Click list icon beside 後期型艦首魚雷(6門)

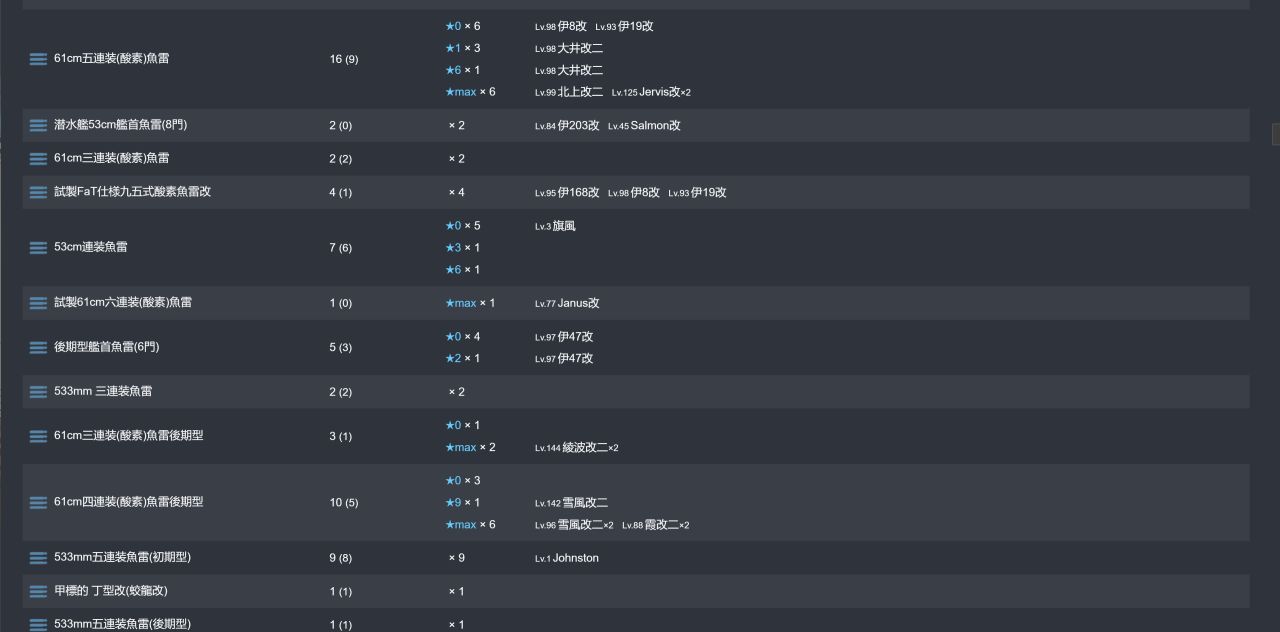click(38, 347)
